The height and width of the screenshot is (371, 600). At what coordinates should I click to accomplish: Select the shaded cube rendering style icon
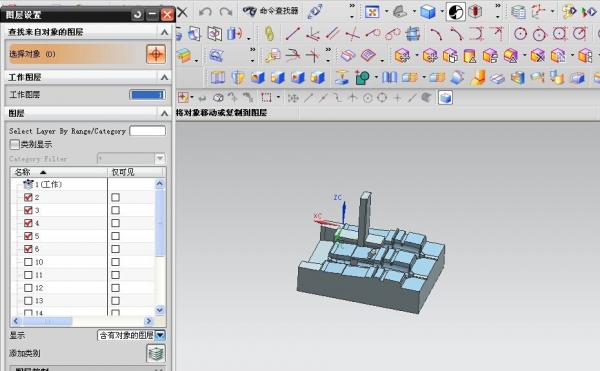tap(427, 12)
